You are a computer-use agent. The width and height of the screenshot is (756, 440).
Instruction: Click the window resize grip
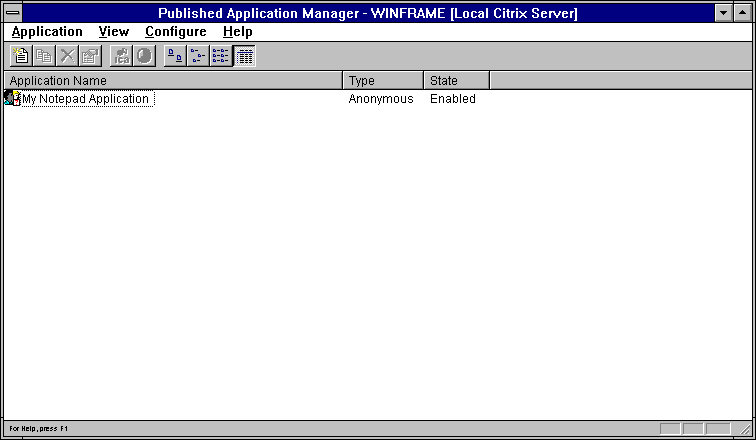[x=745, y=428]
